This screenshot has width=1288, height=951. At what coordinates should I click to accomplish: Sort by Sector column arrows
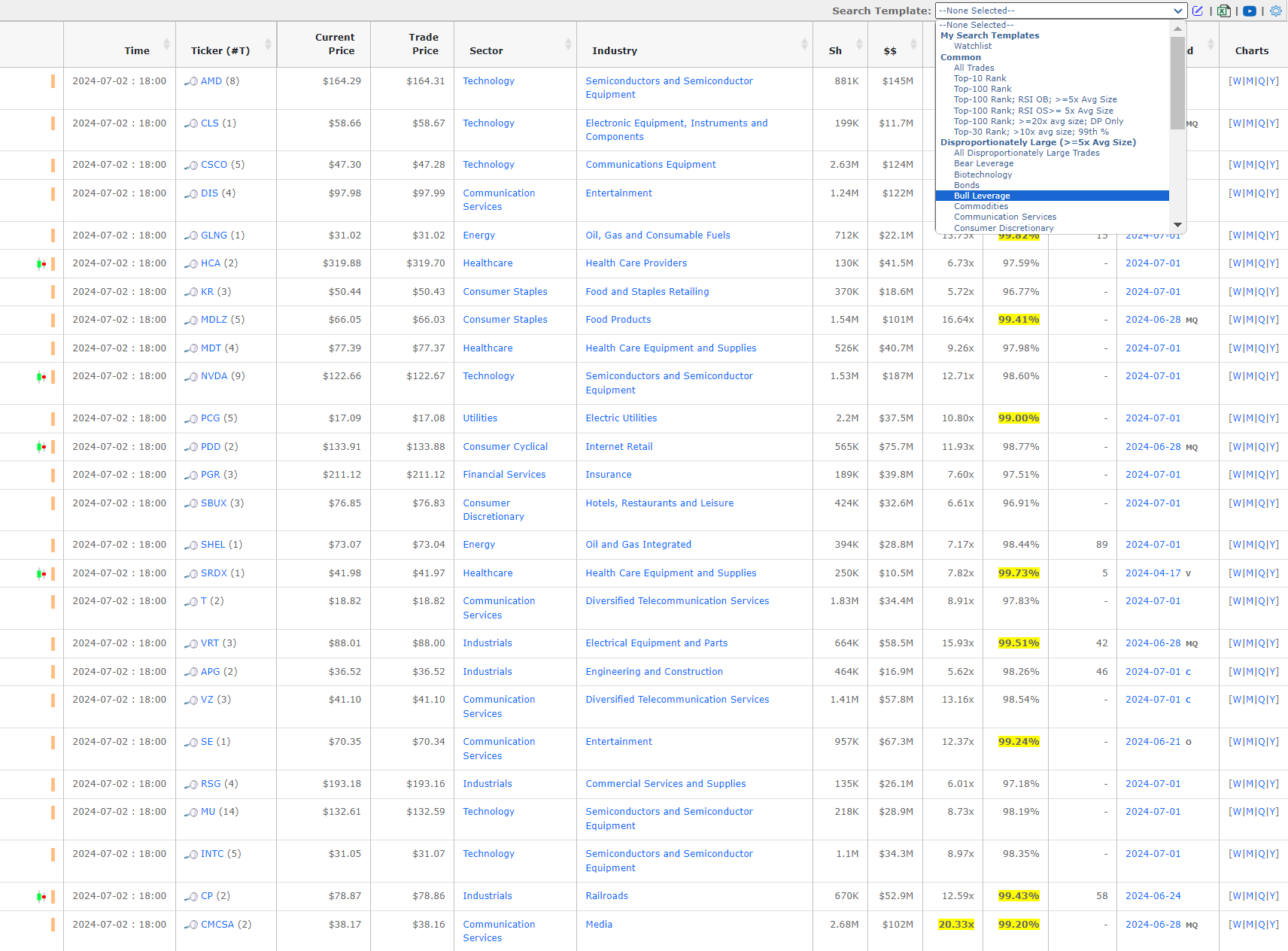click(x=568, y=44)
